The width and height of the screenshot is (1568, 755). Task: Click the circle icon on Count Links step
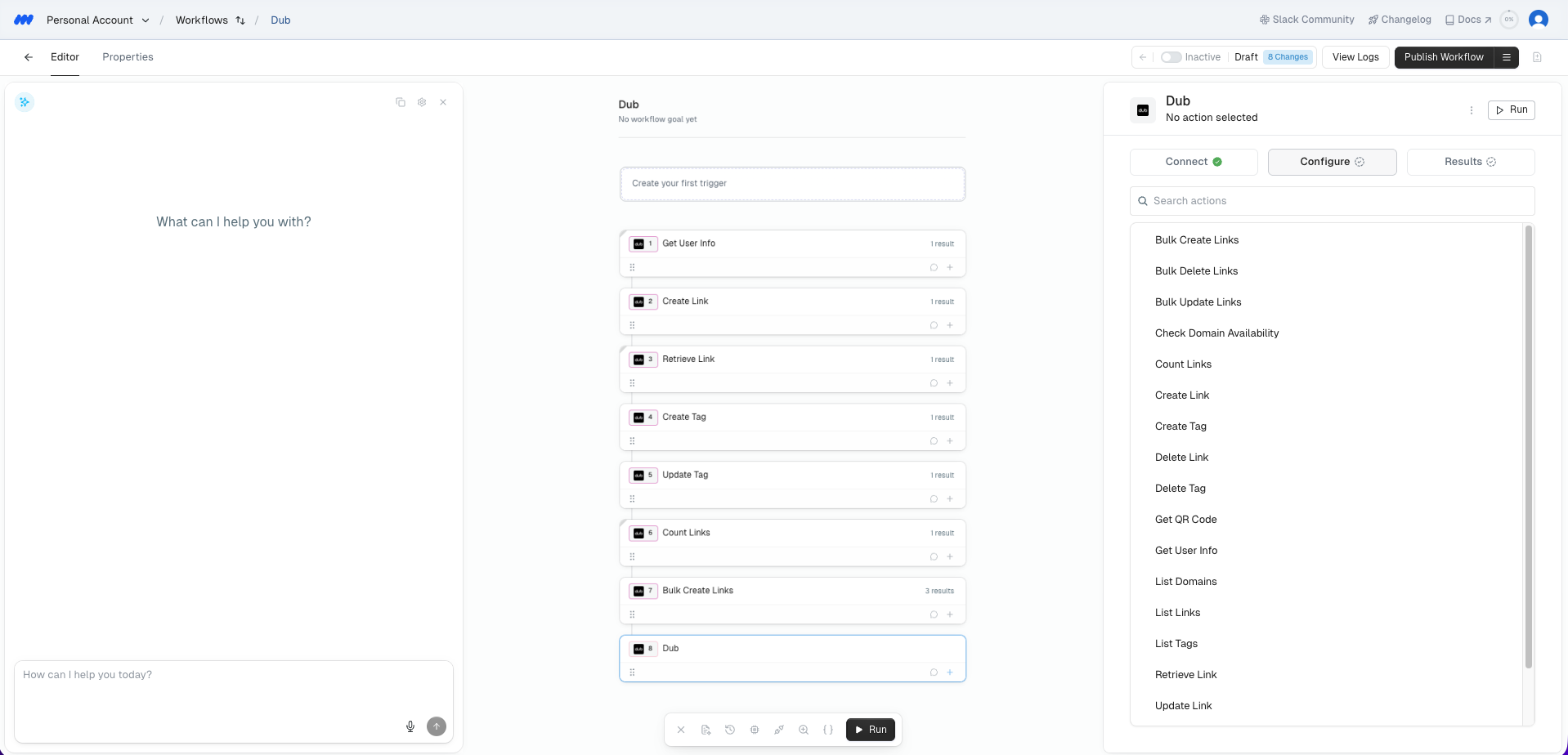click(934, 557)
